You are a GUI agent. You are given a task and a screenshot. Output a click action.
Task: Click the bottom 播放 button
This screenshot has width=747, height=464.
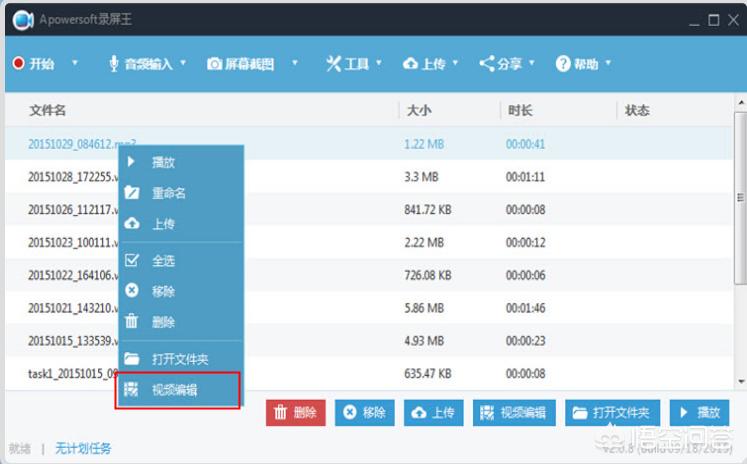point(699,412)
